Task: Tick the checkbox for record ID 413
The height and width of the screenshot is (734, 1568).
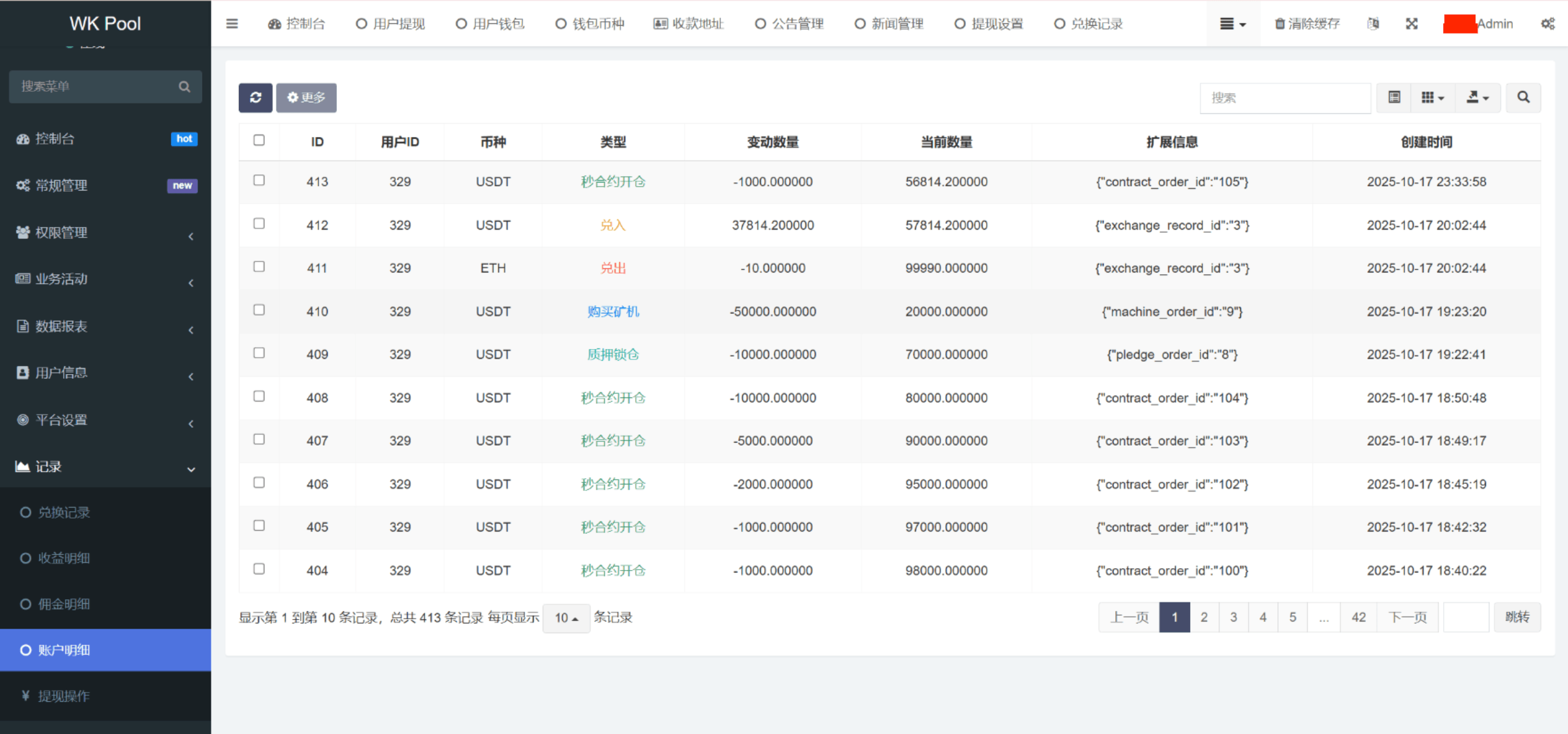Action: coord(259,181)
